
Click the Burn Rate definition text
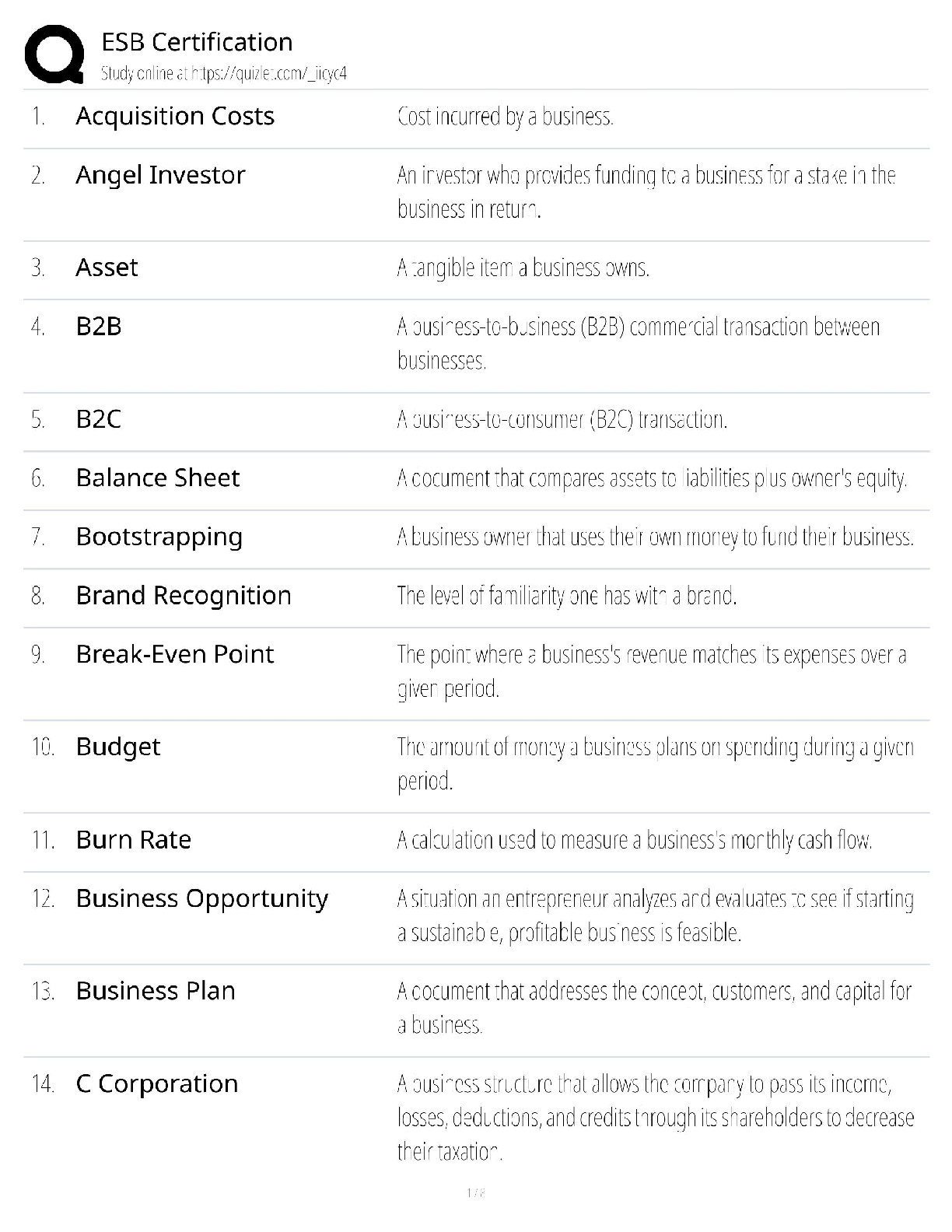pos(634,840)
